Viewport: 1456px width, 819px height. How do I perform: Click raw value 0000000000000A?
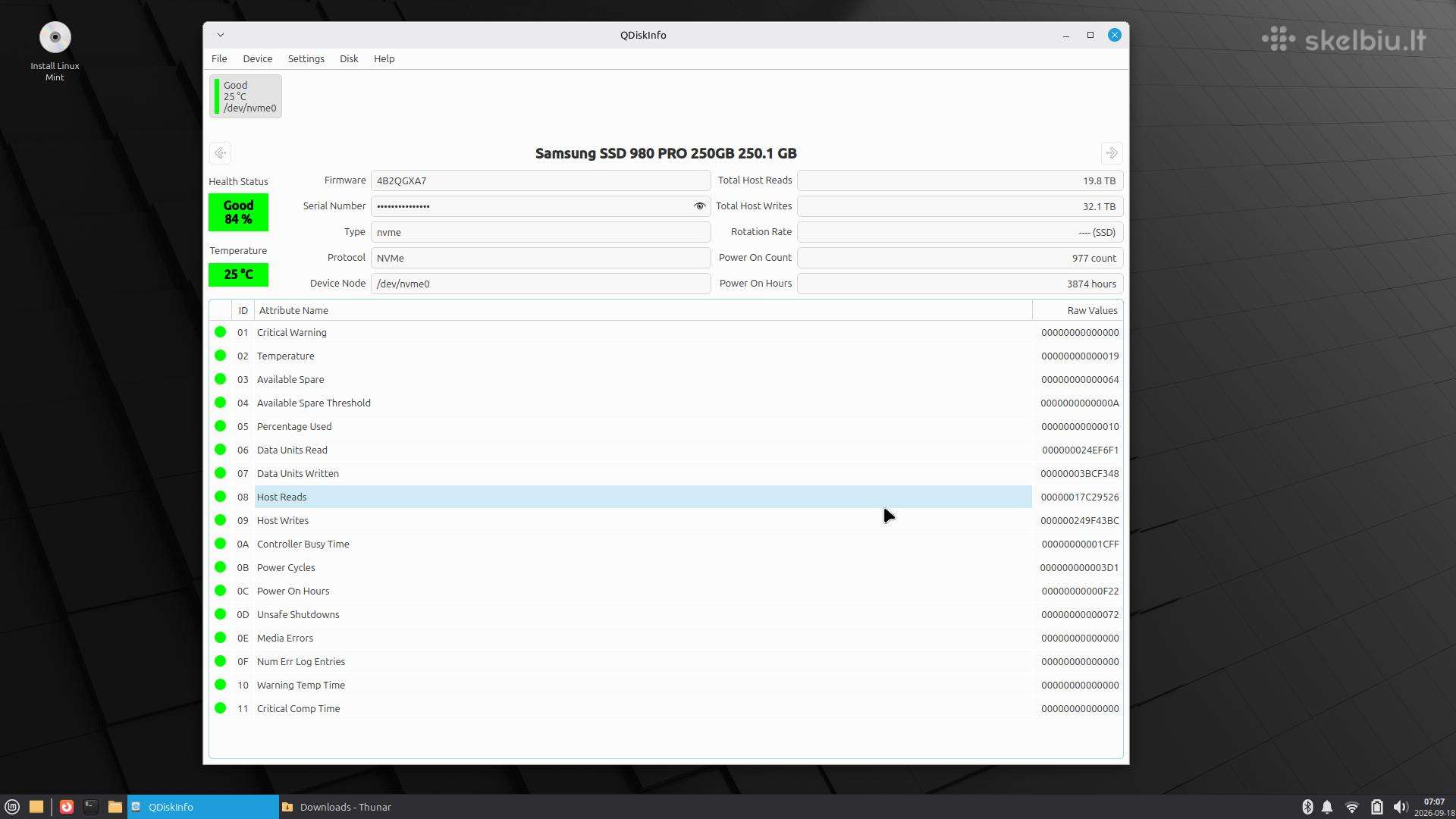1079,403
